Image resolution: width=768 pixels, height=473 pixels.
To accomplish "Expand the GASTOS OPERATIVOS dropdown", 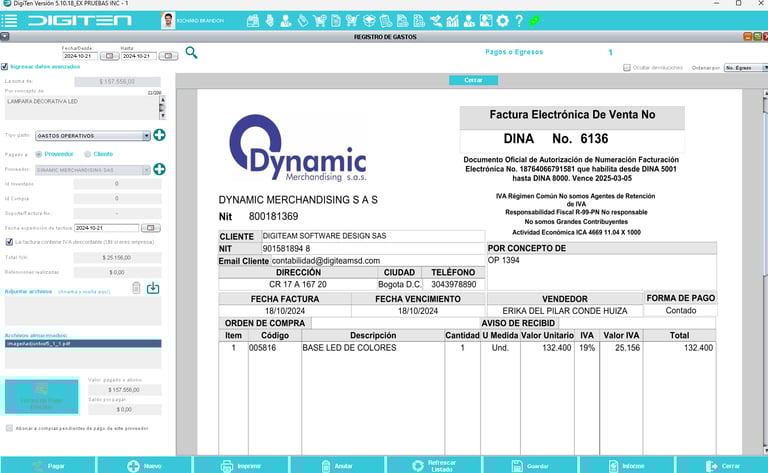I will (x=146, y=136).
